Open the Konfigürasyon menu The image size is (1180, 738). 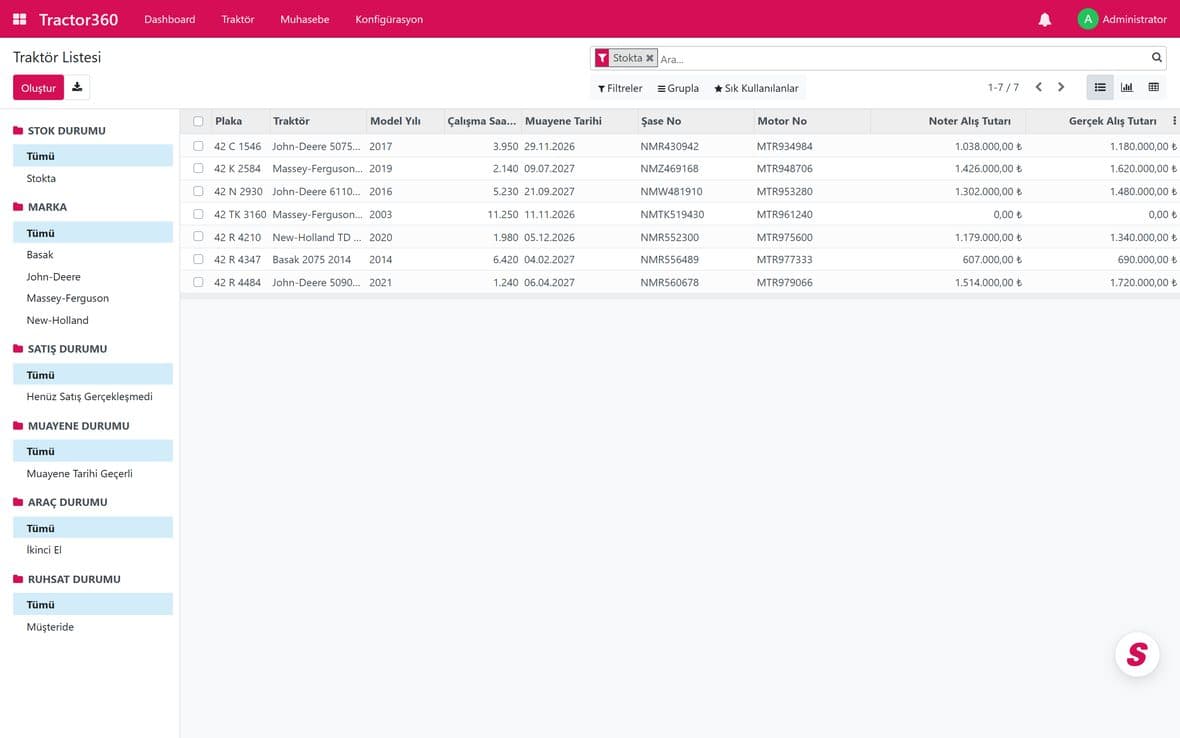click(x=389, y=20)
